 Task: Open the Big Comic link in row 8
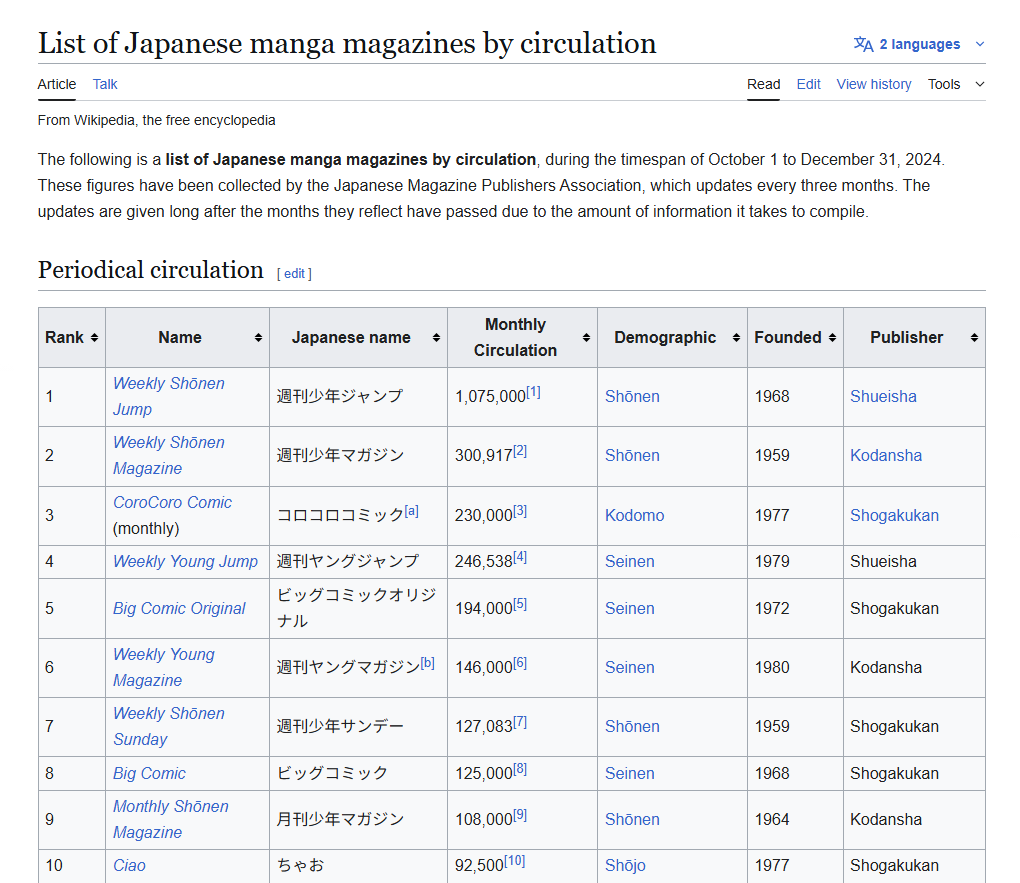coord(149,774)
